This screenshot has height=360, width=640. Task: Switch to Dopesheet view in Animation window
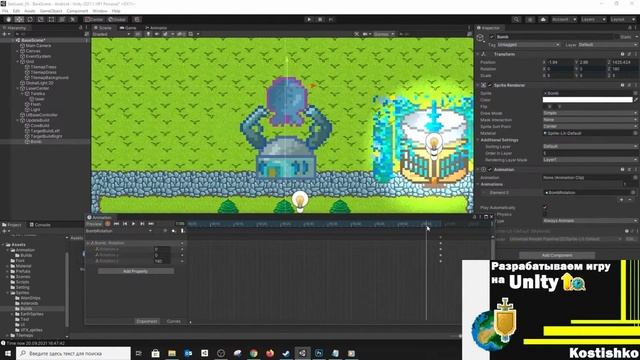coord(147,321)
